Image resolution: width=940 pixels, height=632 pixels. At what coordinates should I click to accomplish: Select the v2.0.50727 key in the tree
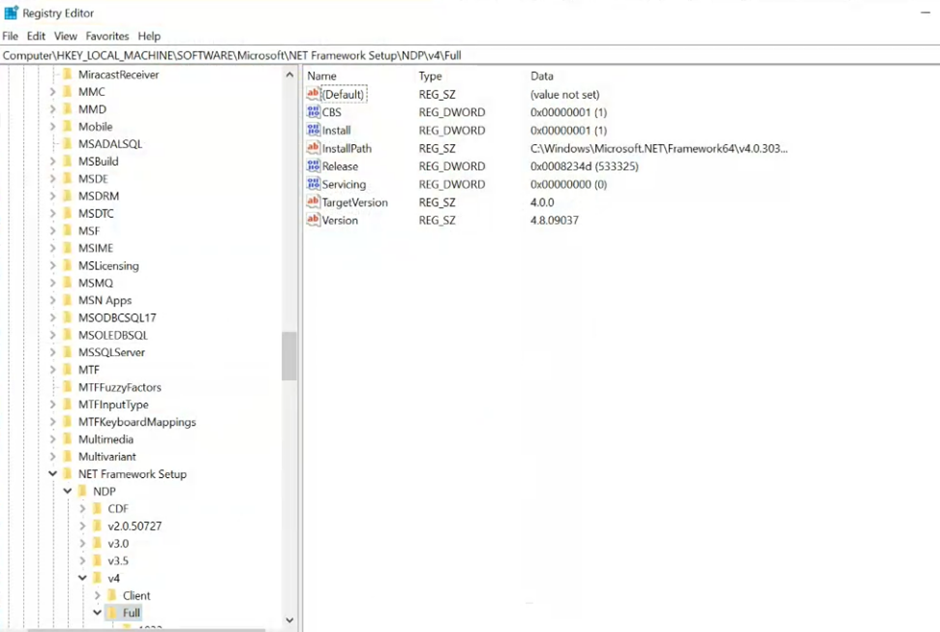[133, 525]
